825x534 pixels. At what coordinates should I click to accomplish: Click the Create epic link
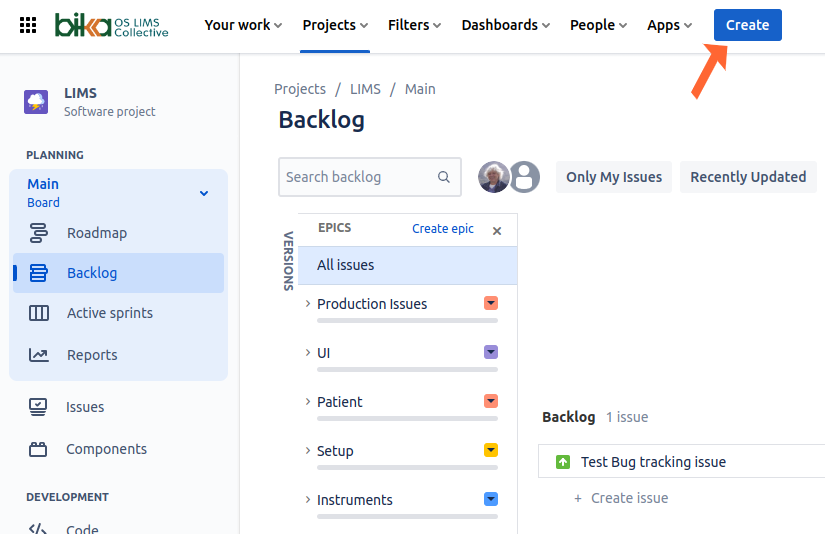coord(443,229)
